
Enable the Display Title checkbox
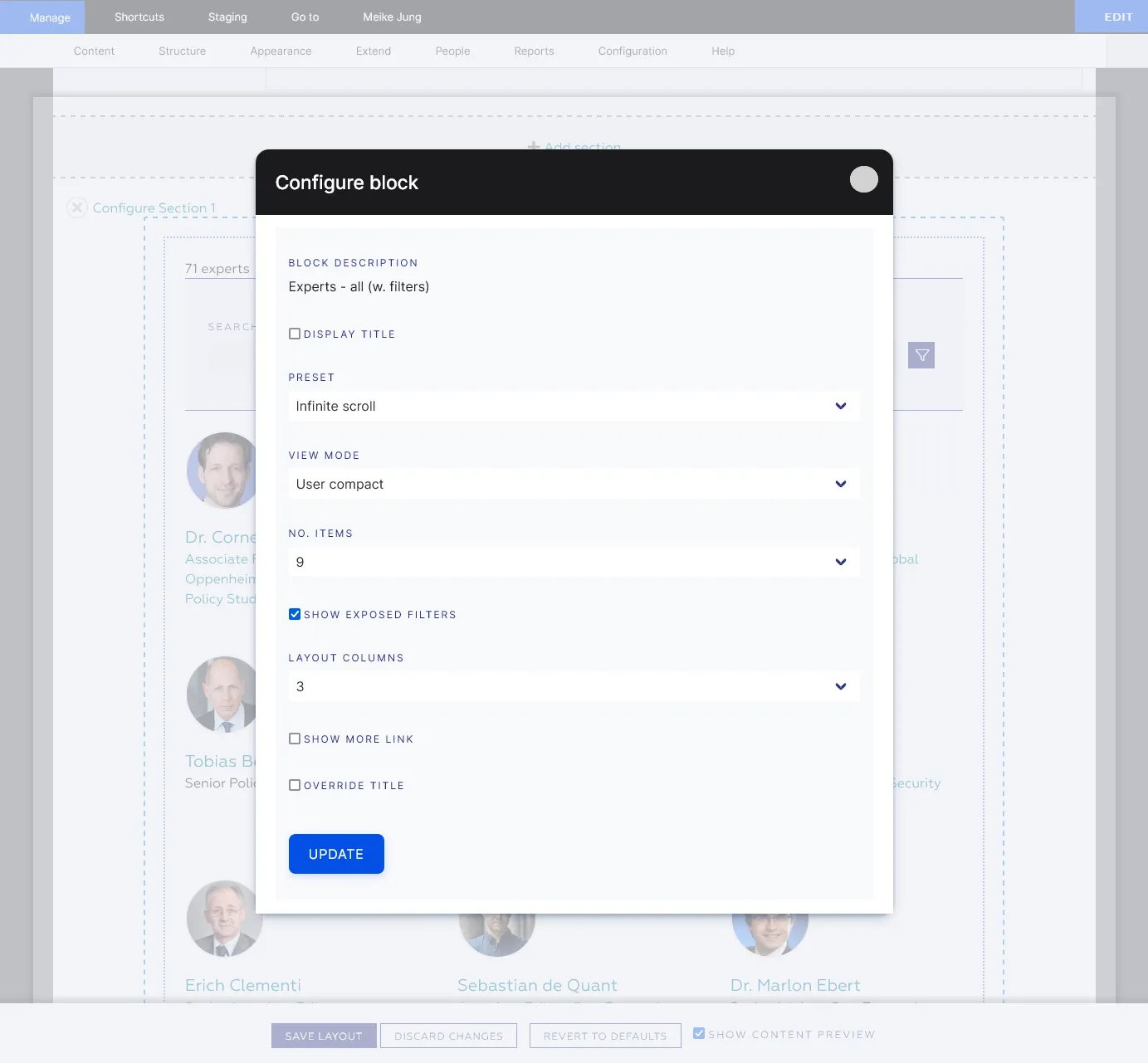295,334
